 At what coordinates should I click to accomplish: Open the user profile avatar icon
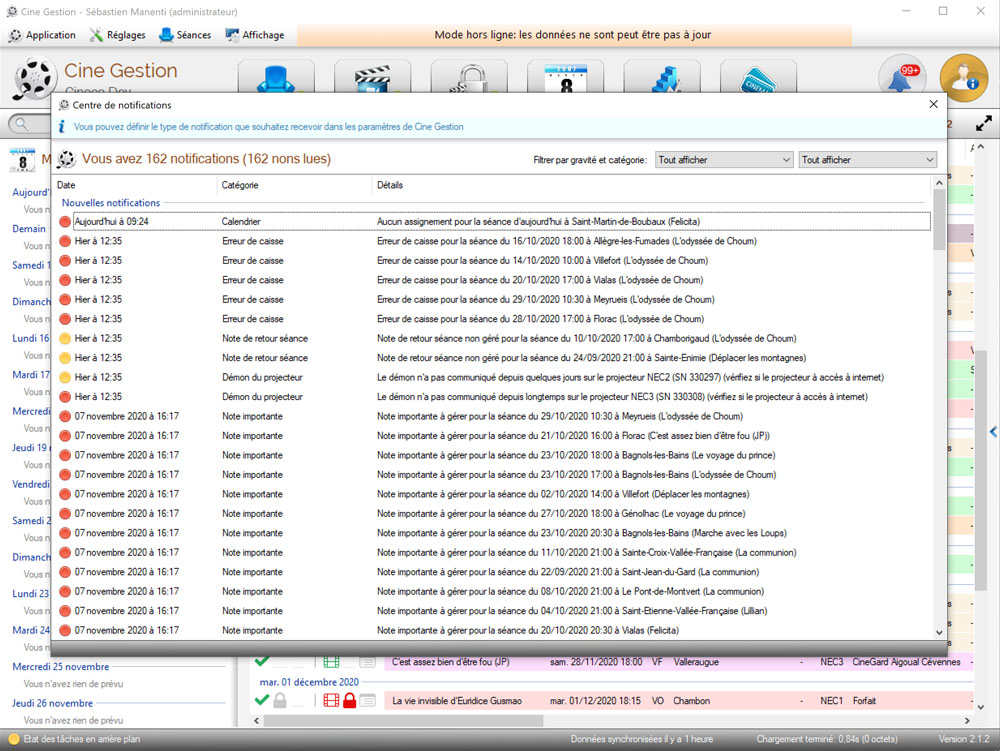964,77
